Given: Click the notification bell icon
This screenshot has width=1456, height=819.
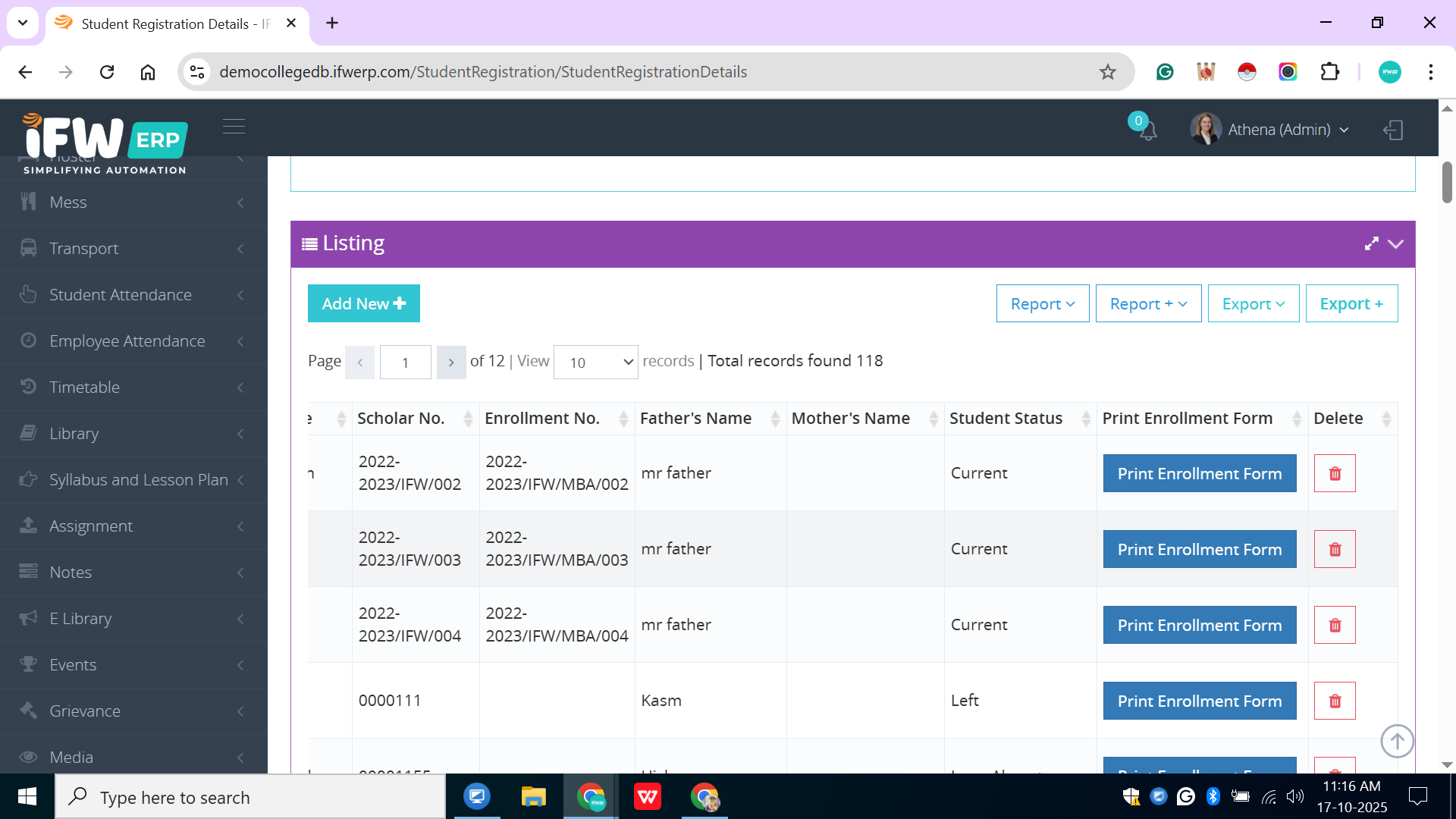Looking at the screenshot, I should coord(1147,130).
